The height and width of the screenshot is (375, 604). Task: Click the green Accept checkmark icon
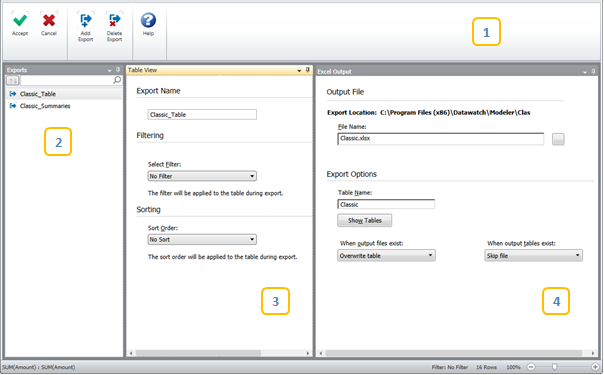click(x=20, y=20)
